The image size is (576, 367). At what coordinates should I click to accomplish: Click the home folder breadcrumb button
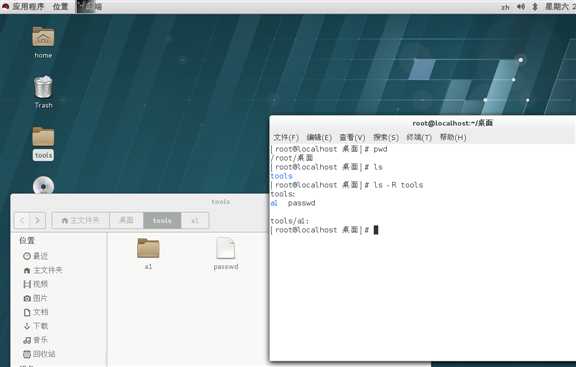click(81, 220)
